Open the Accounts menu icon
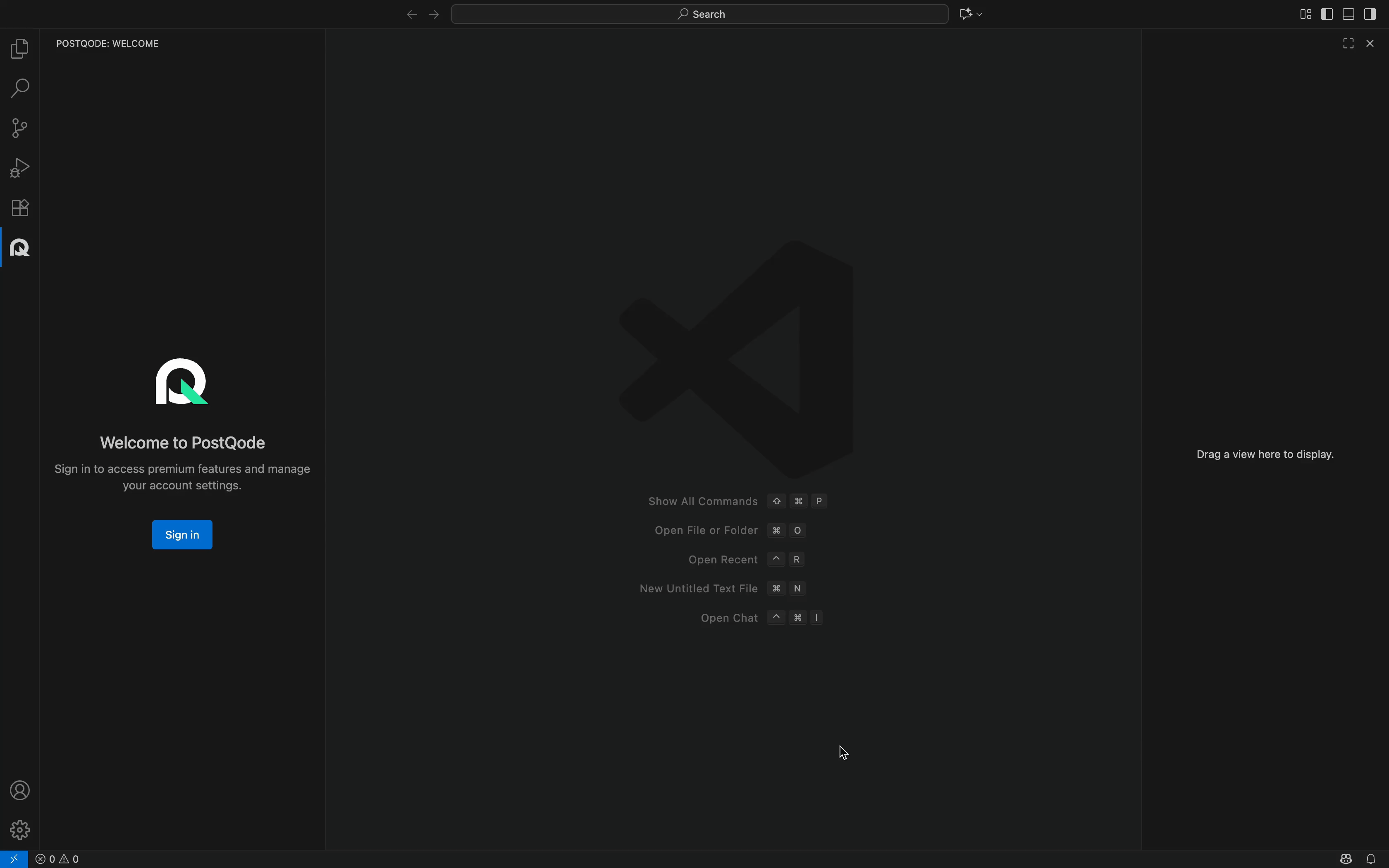This screenshot has width=1389, height=868. click(19, 790)
